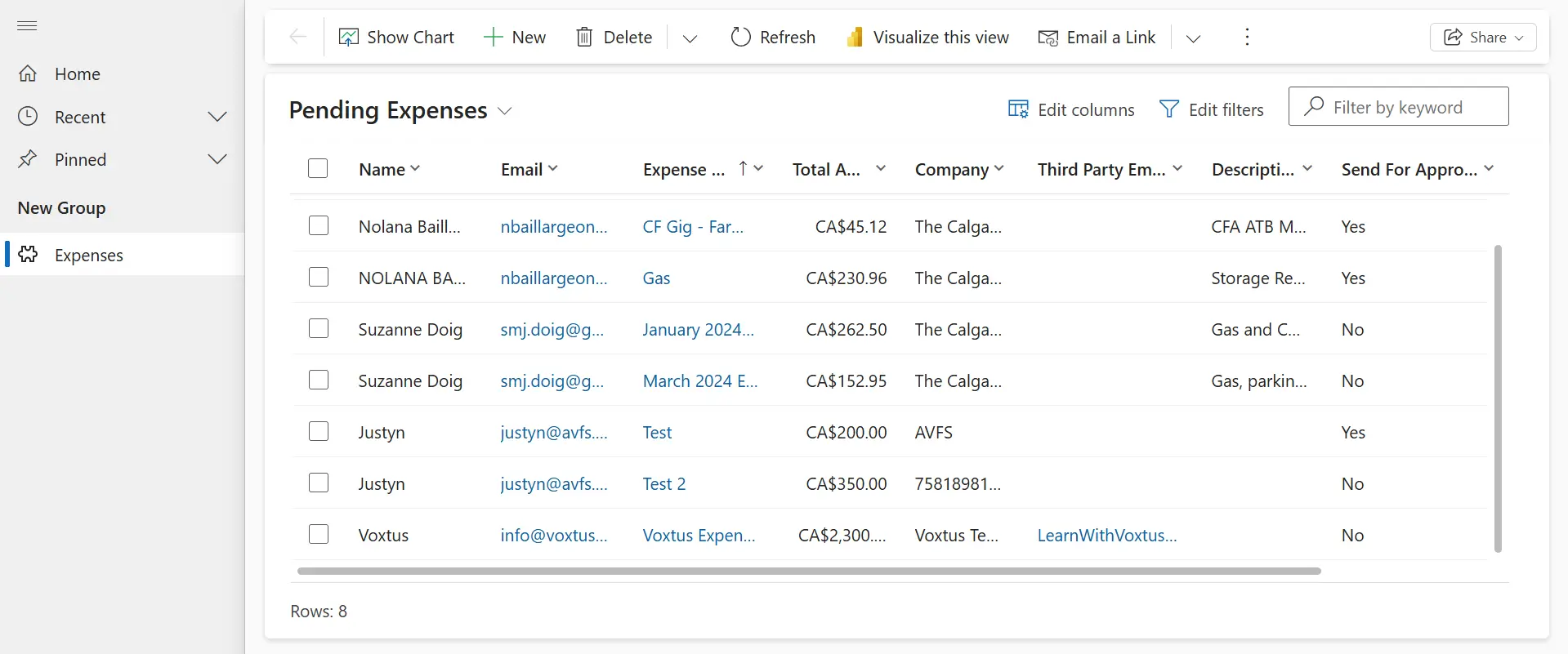Image resolution: width=1568 pixels, height=654 pixels.
Task: Toggle the hamburger navigation menu
Action: pyautogui.click(x=27, y=26)
